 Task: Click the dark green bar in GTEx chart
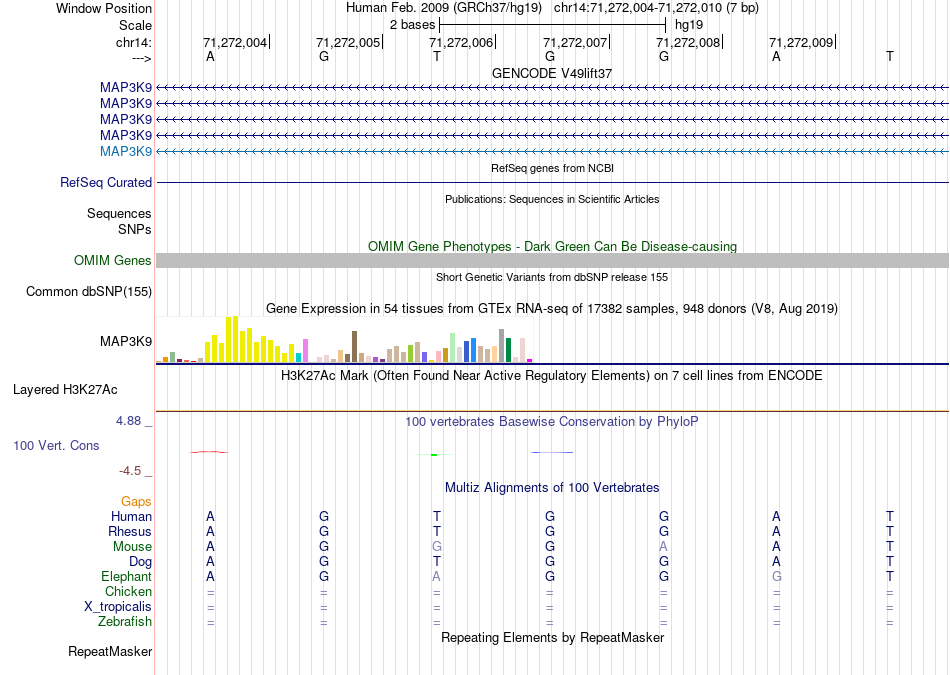(508, 350)
